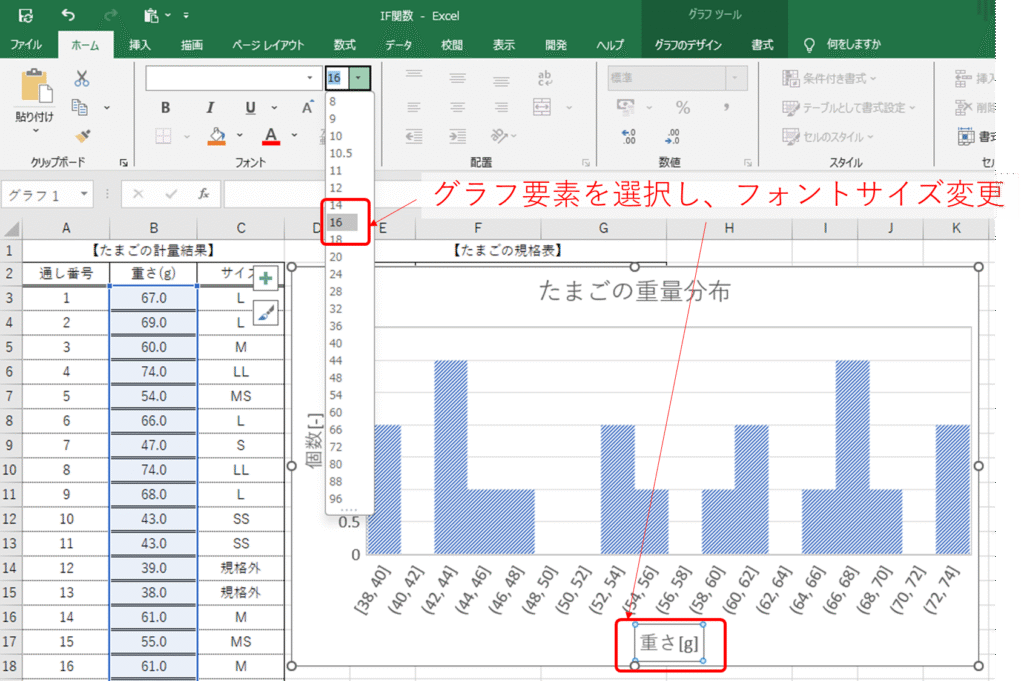This screenshot has width=1024, height=681.
Task: Open the 挿入 ribbon tab
Action: [x=140, y=45]
